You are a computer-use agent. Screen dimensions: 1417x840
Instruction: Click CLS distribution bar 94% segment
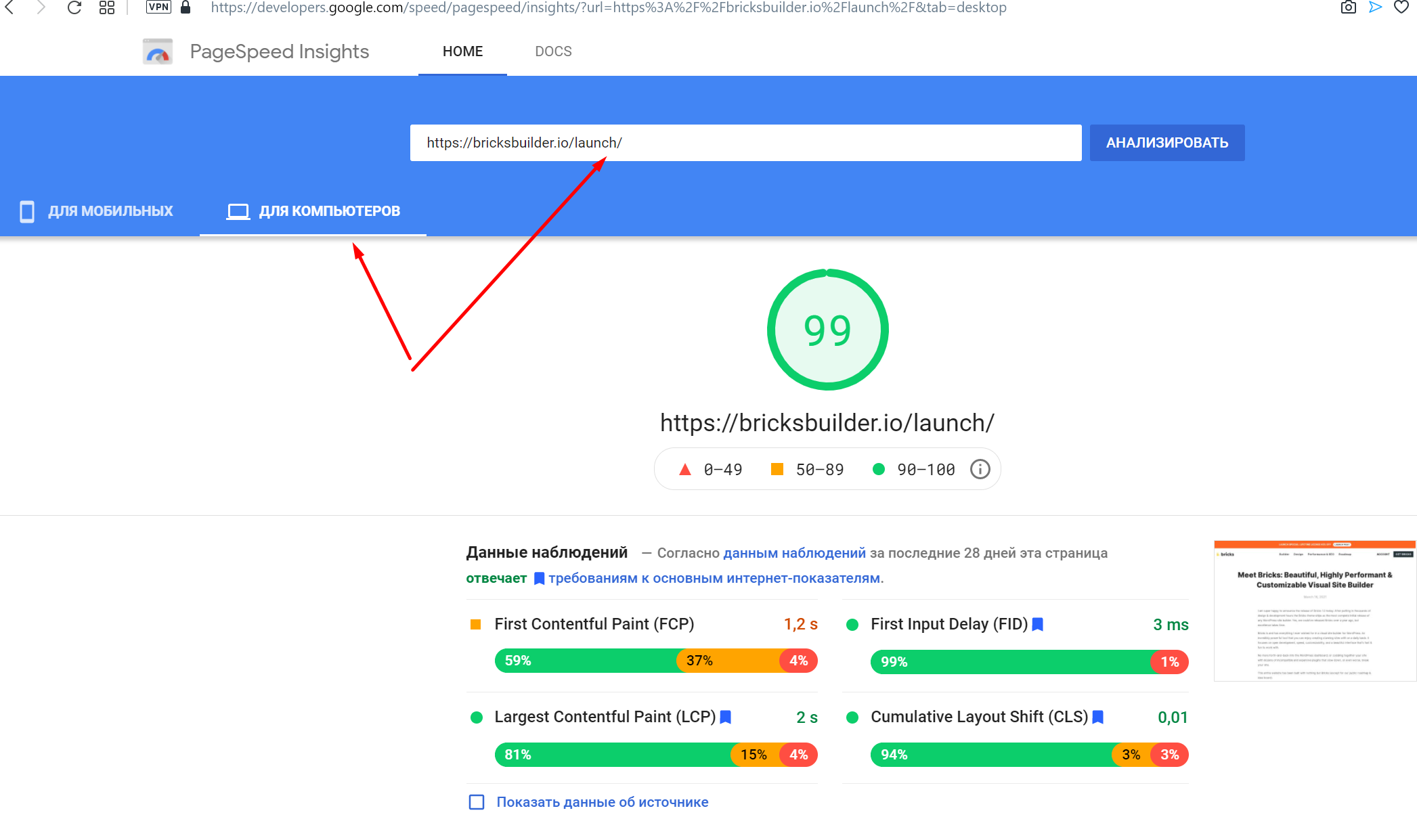click(x=991, y=755)
